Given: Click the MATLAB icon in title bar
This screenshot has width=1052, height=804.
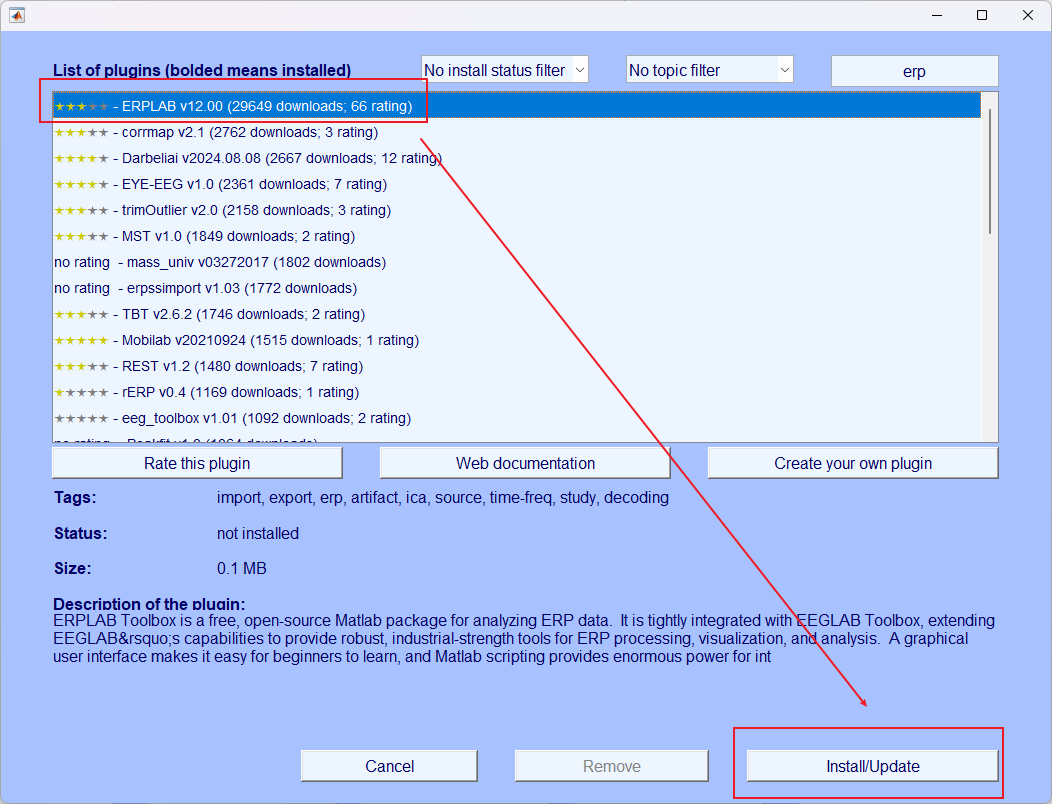Looking at the screenshot, I should [17, 15].
